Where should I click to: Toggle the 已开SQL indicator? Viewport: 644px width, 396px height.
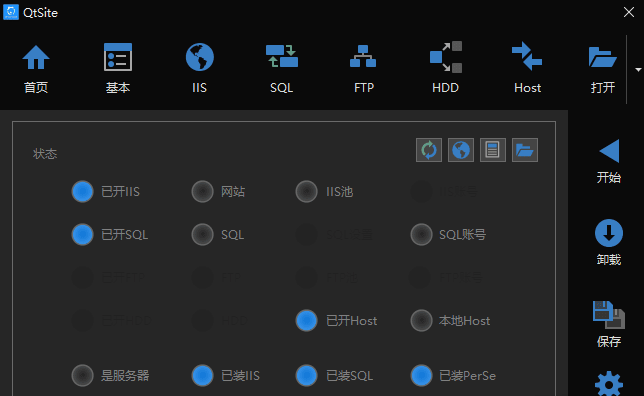(x=83, y=235)
